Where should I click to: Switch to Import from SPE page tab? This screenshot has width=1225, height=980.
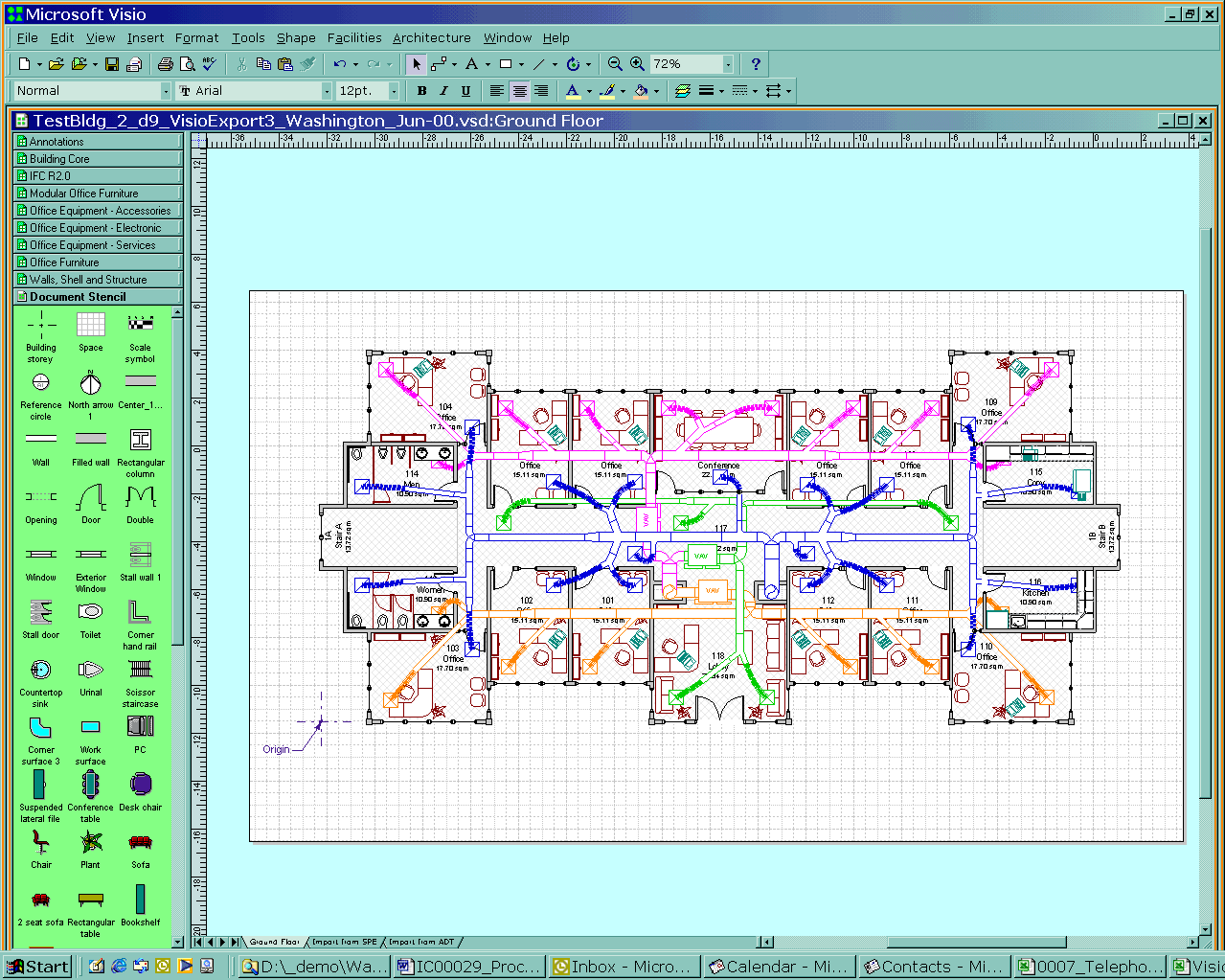tap(345, 942)
